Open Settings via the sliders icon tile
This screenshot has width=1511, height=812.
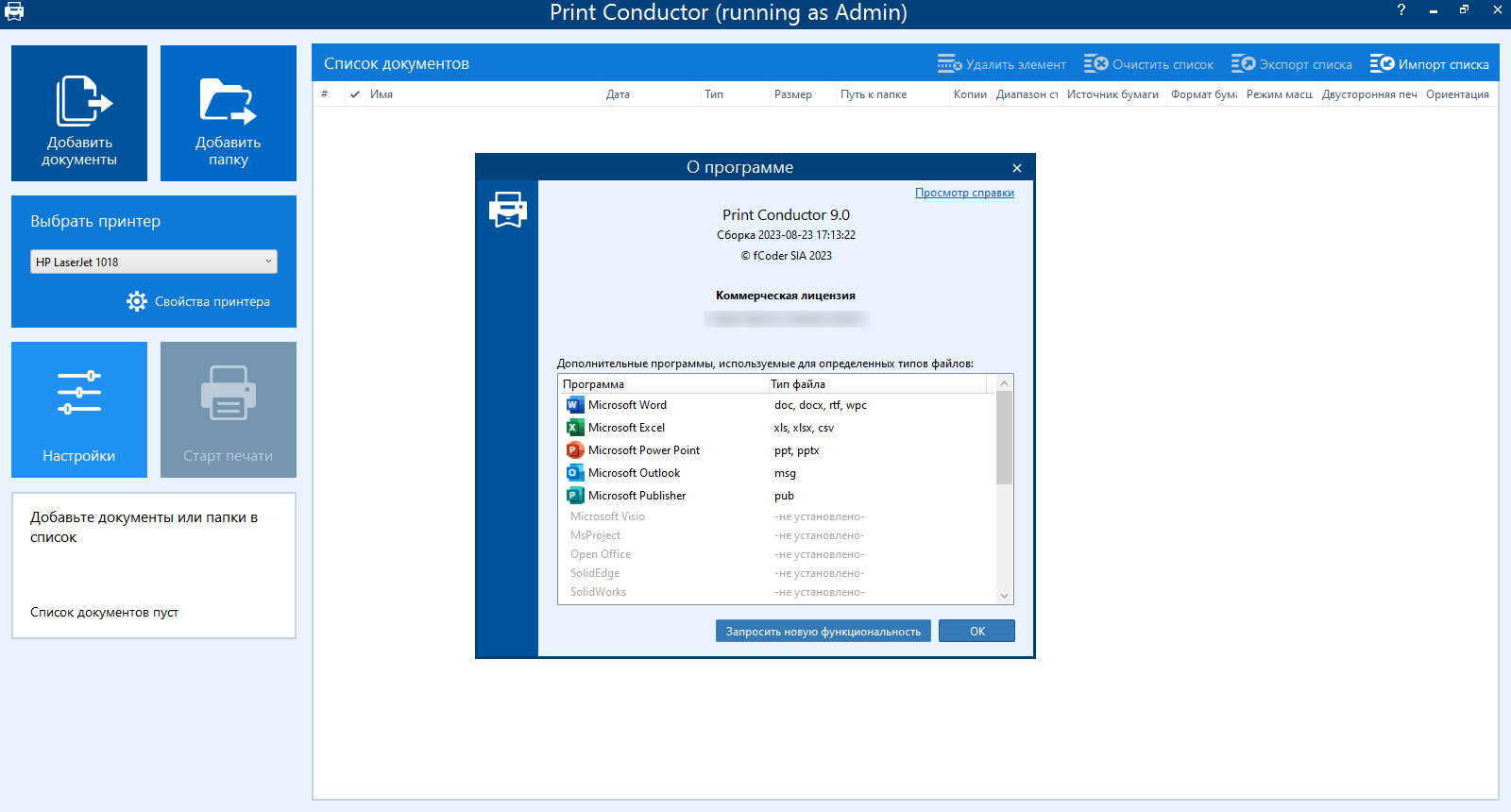pyautogui.click(x=79, y=393)
